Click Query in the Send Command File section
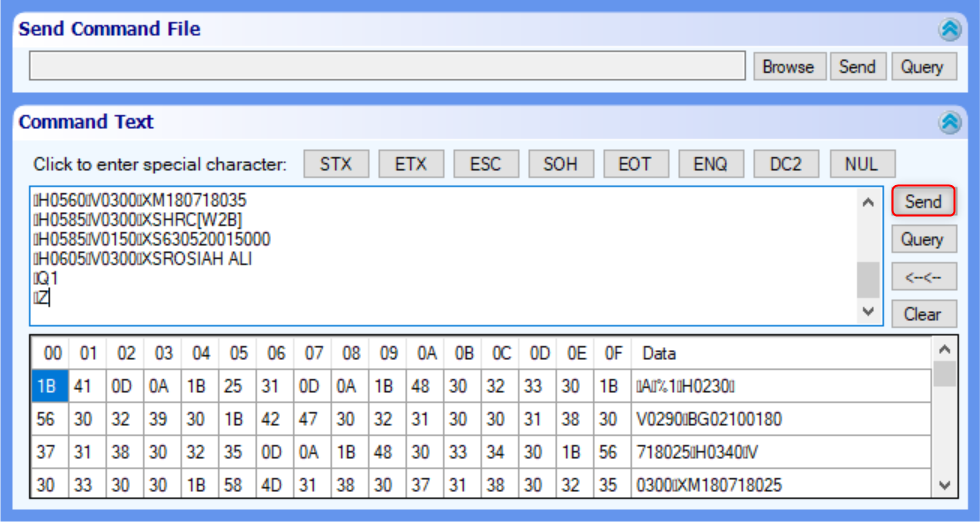 click(x=922, y=66)
